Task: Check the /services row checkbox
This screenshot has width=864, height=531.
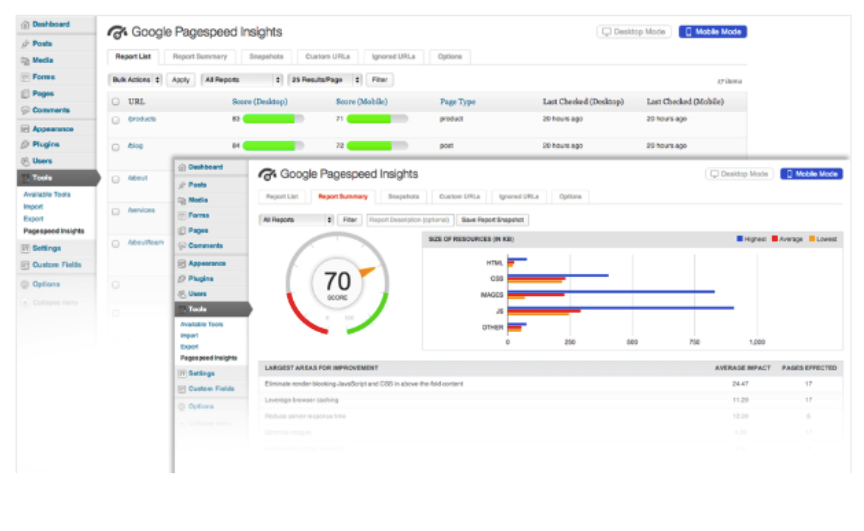Action: (116, 212)
